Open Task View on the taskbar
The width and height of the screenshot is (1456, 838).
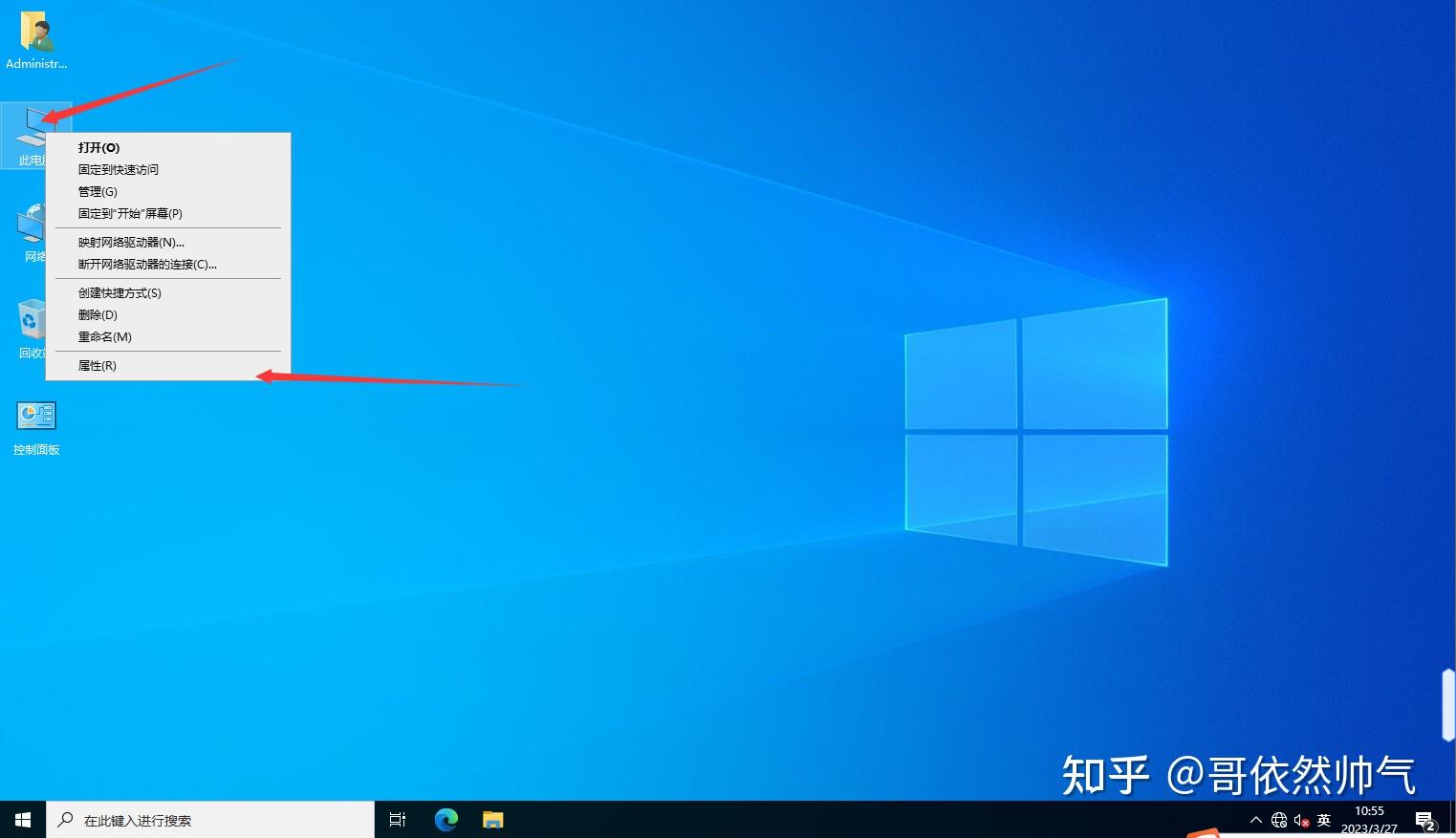point(398,820)
